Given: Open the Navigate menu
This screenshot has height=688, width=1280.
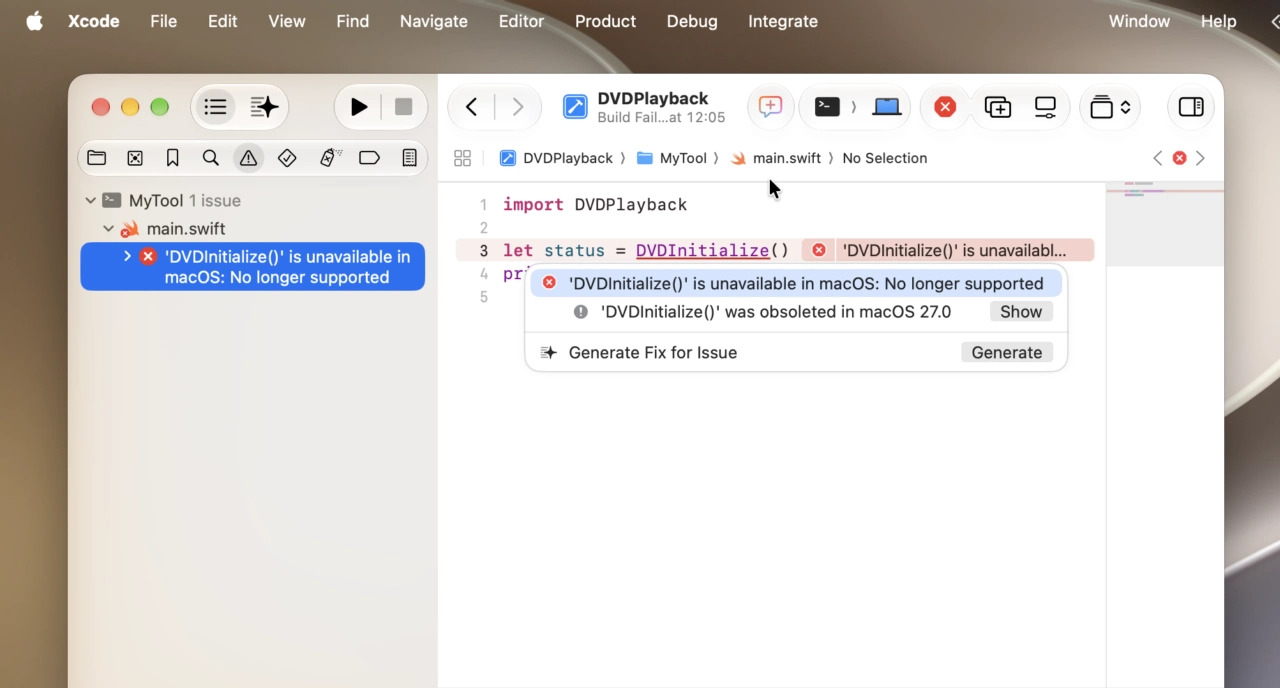Looking at the screenshot, I should click(434, 21).
